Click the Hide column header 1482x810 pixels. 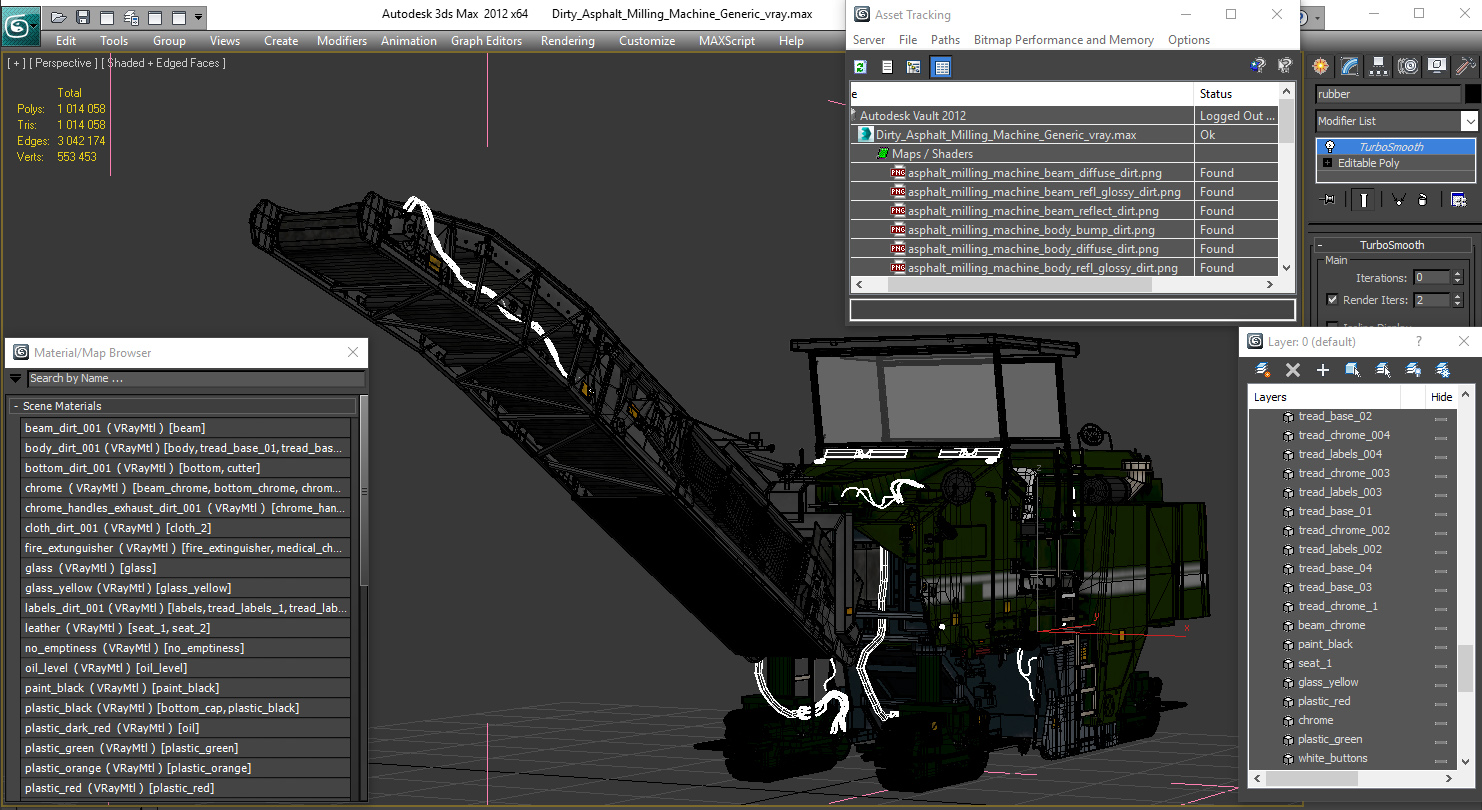(1441, 397)
